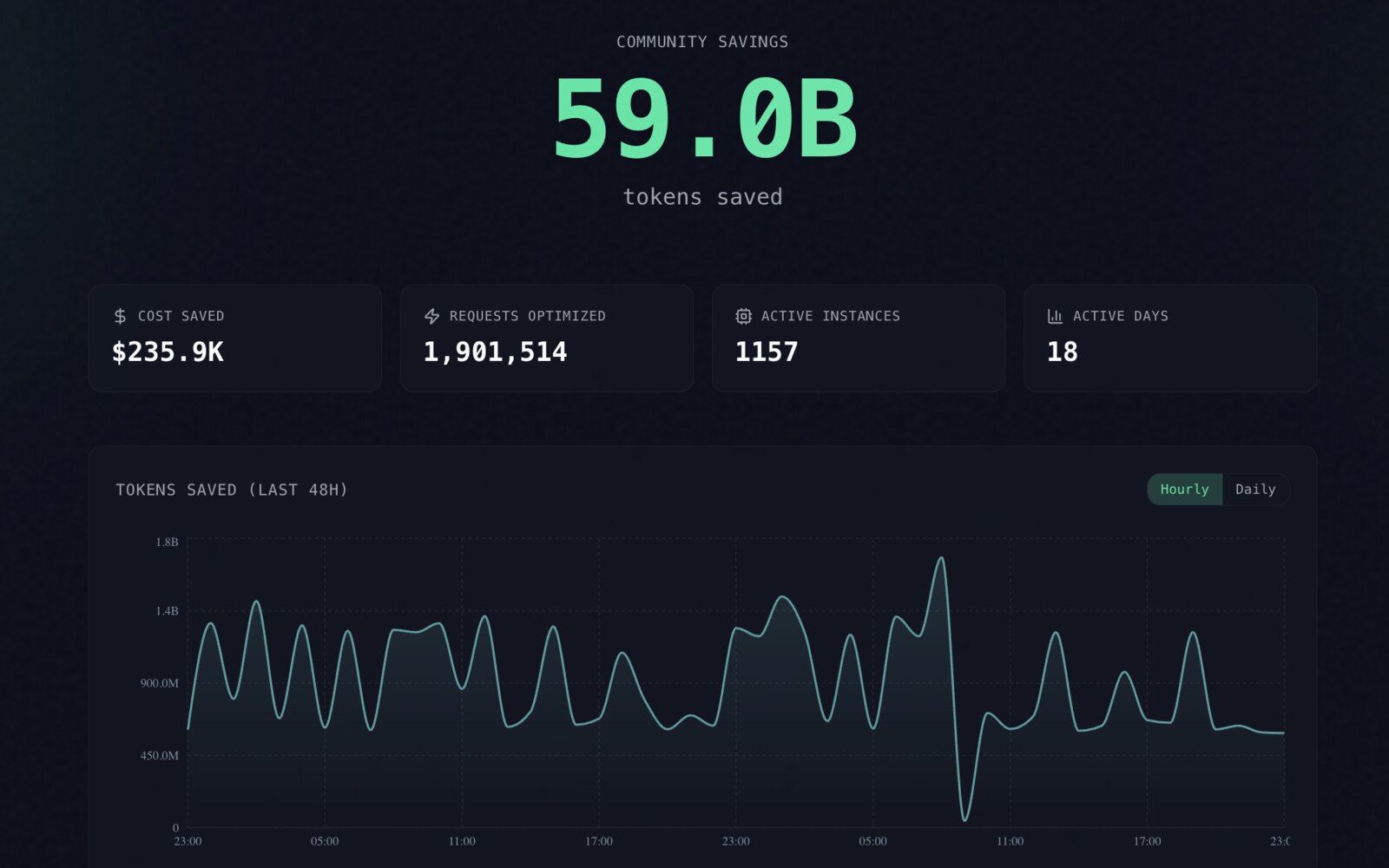
Task: Click the highest peak of the chart line
Action: 941,558
